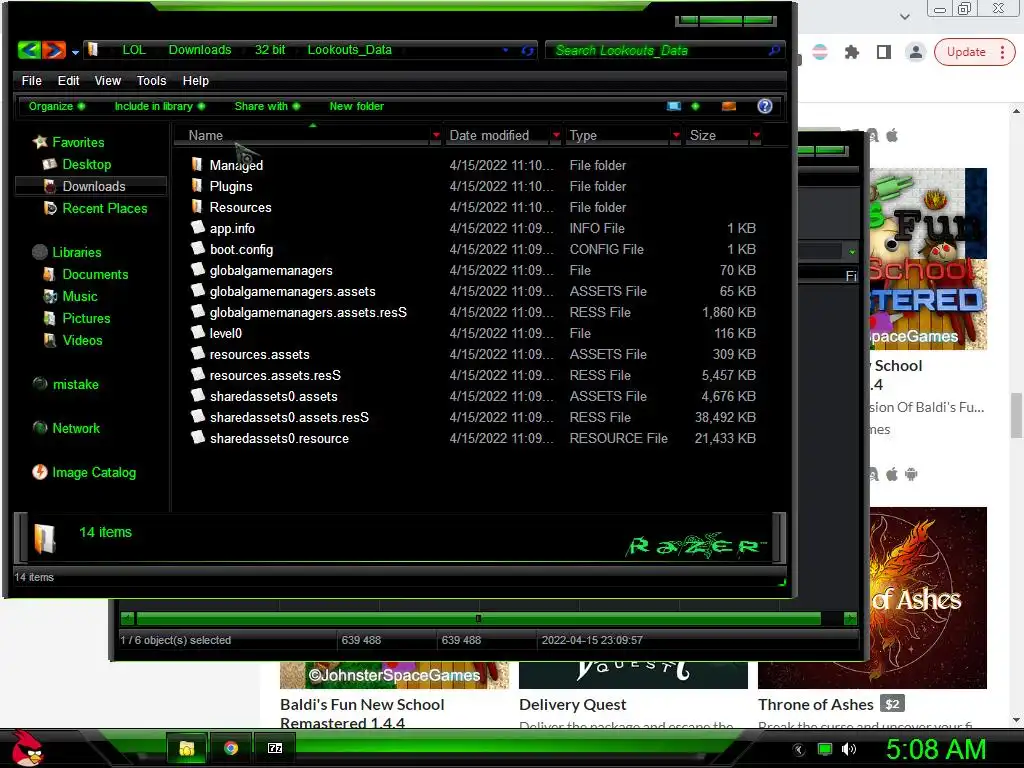Select the app.info file
This screenshot has width=1024, height=768.
click(x=232, y=229)
